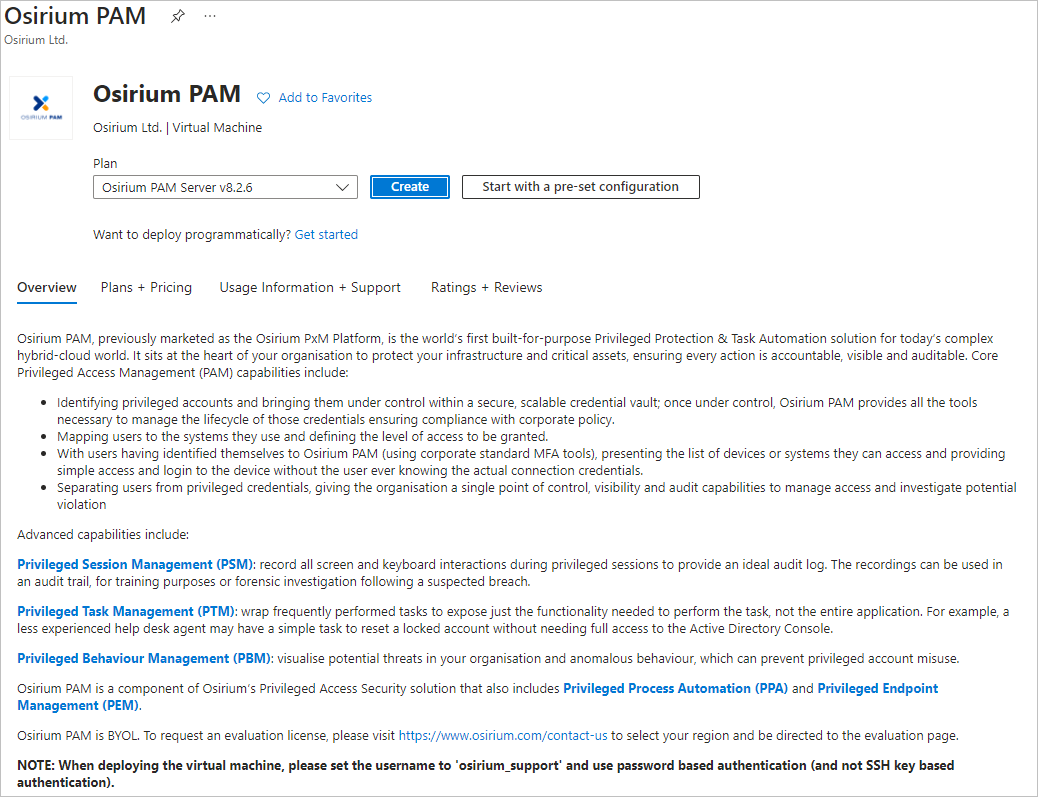
Task: Start with a pre-set configuration
Action: pos(580,187)
